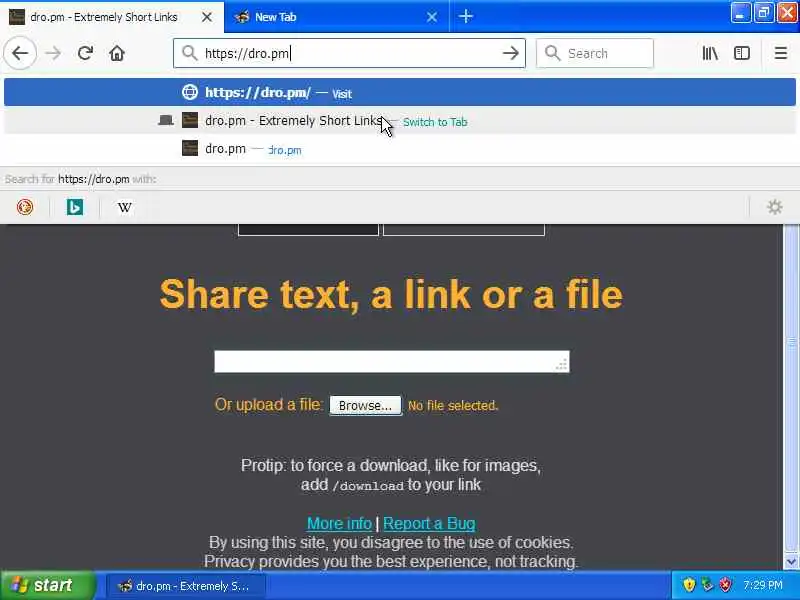Click the magnifier icon in the address bar

pyautogui.click(x=189, y=53)
